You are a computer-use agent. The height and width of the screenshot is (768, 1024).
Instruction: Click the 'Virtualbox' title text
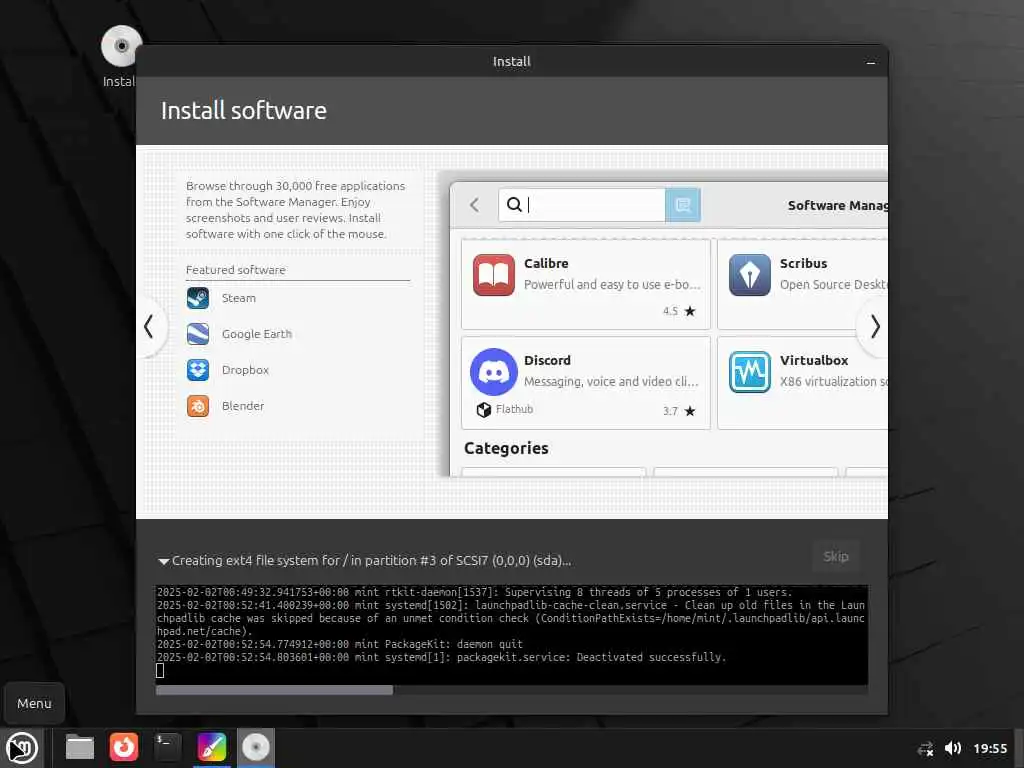click(x=814, y=360)
